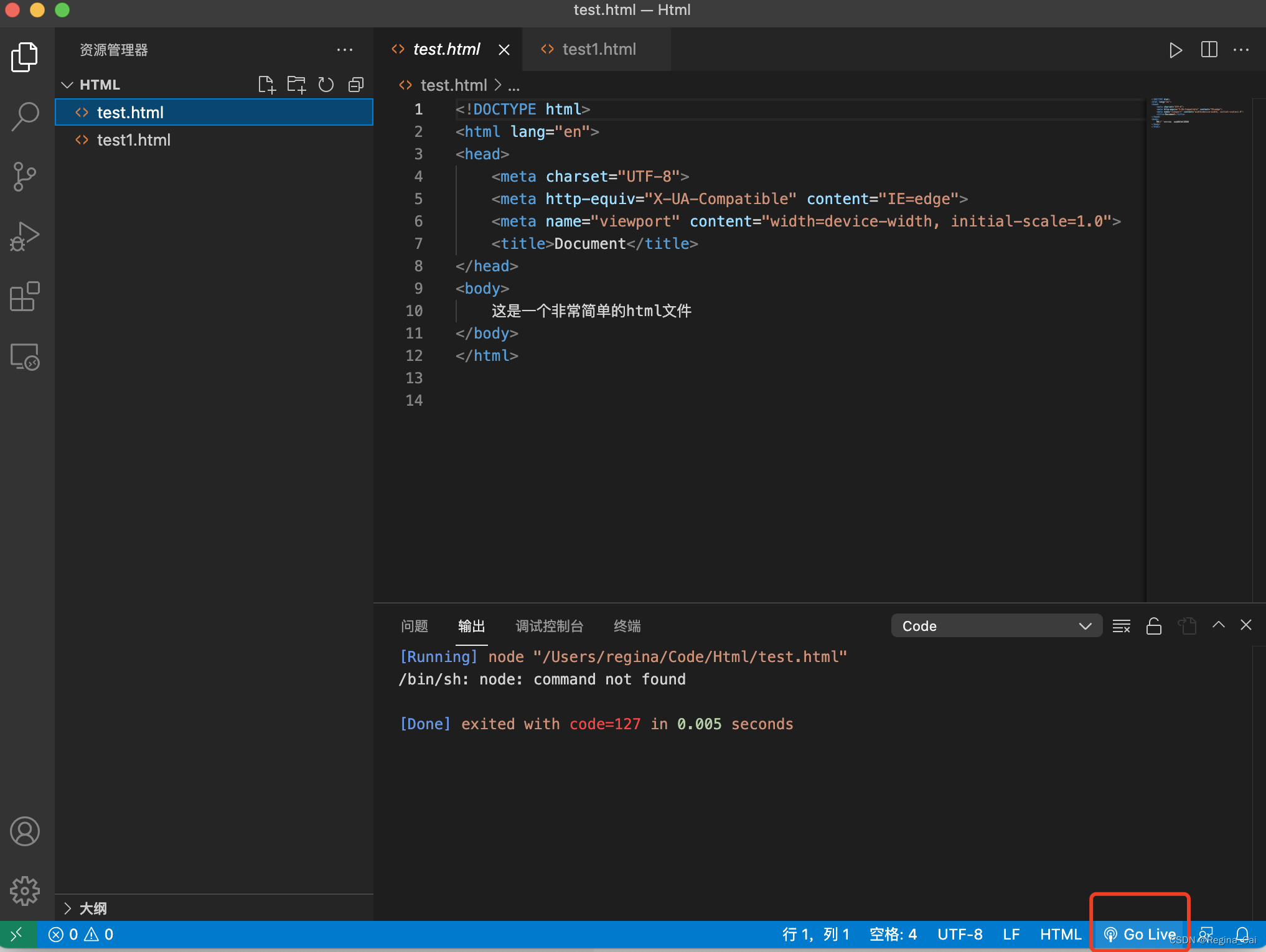
Task: Place cursor on line 10 Chinese text
Action: tap(591, 311)
